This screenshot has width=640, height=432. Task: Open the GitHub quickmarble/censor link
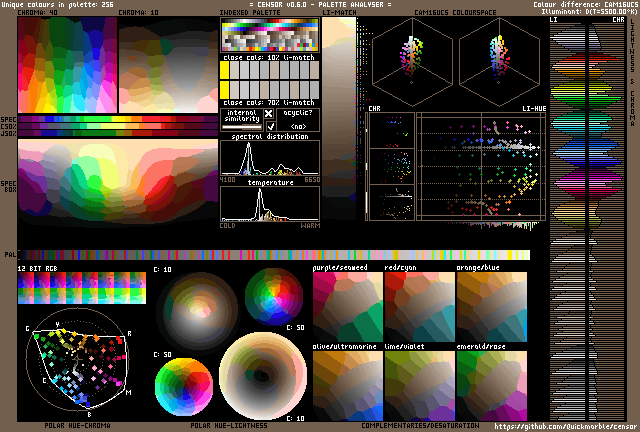click(x=567, y=425)
